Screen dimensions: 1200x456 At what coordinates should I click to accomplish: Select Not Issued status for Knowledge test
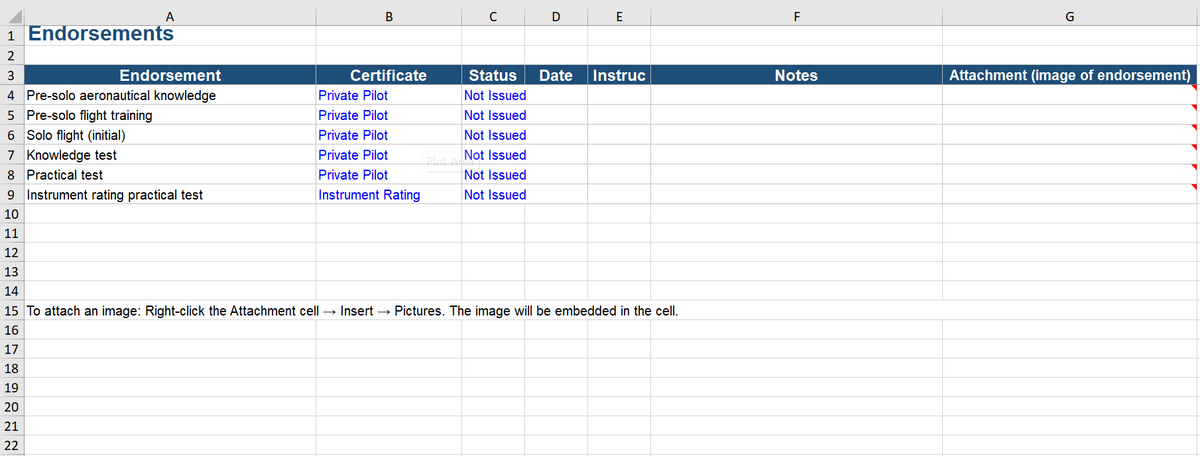click(492, 156)
